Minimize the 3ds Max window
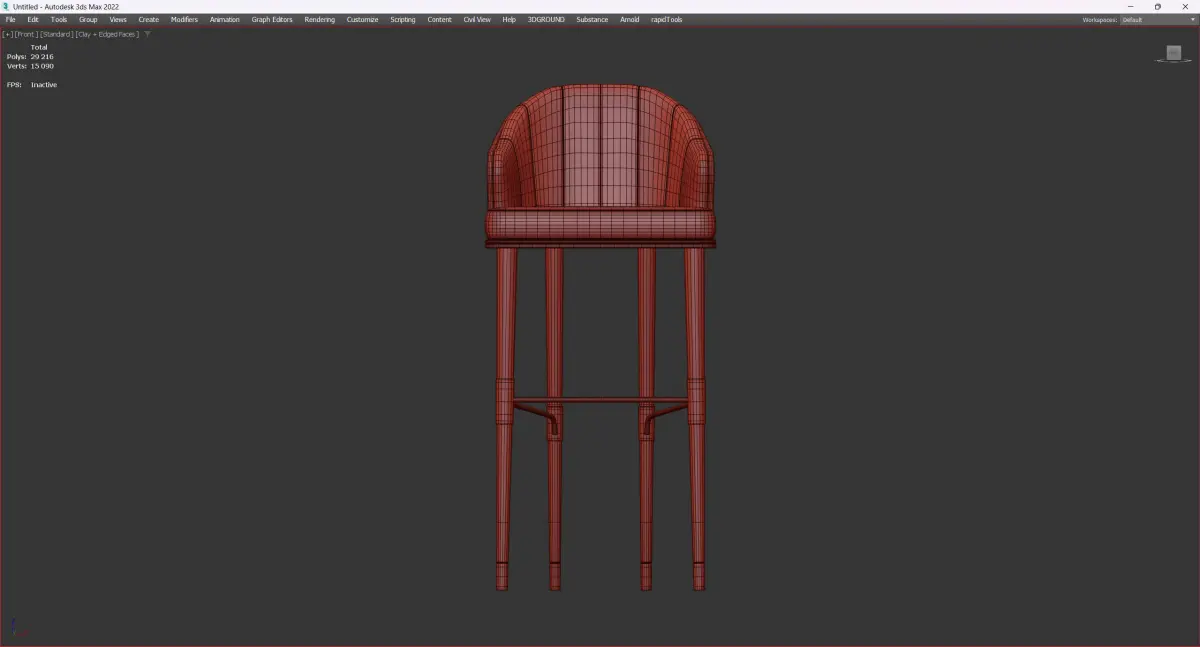1200x647 pixels. (x=1130, y=6)
